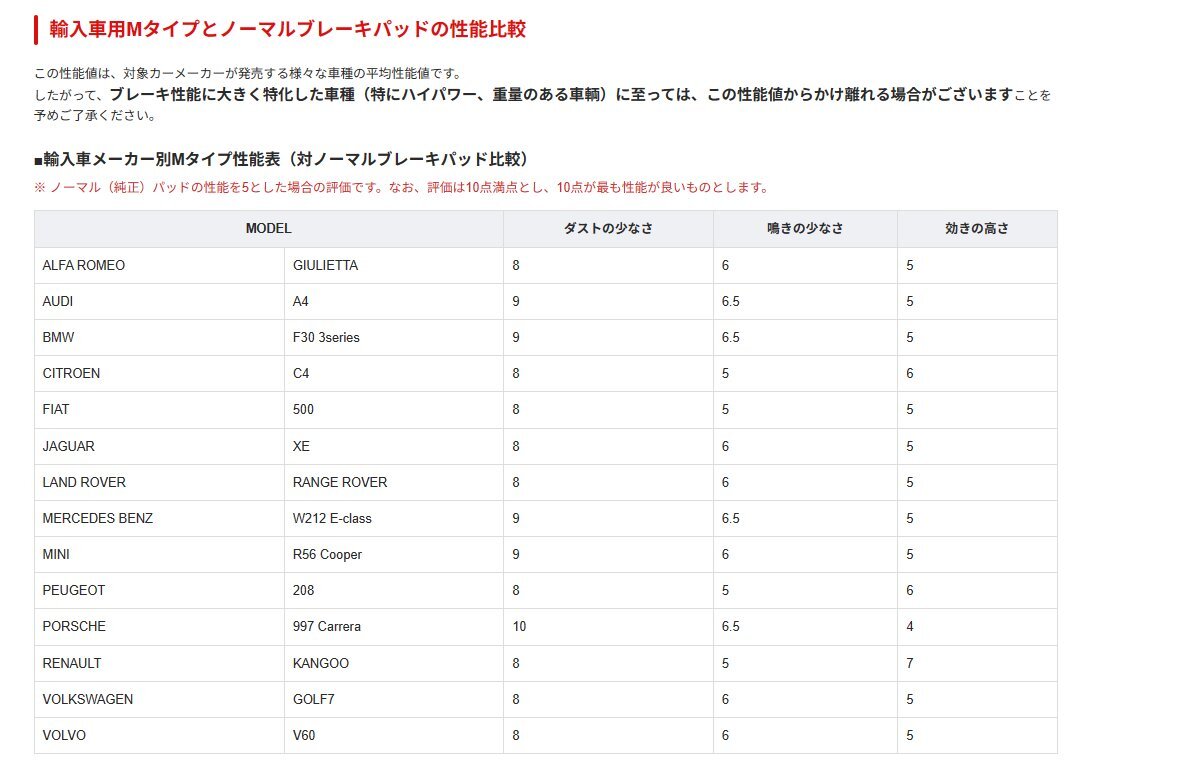Select the ALFA ROMEO maker cell
This screenshot has height=771, width=1191.
pos(84,266)
